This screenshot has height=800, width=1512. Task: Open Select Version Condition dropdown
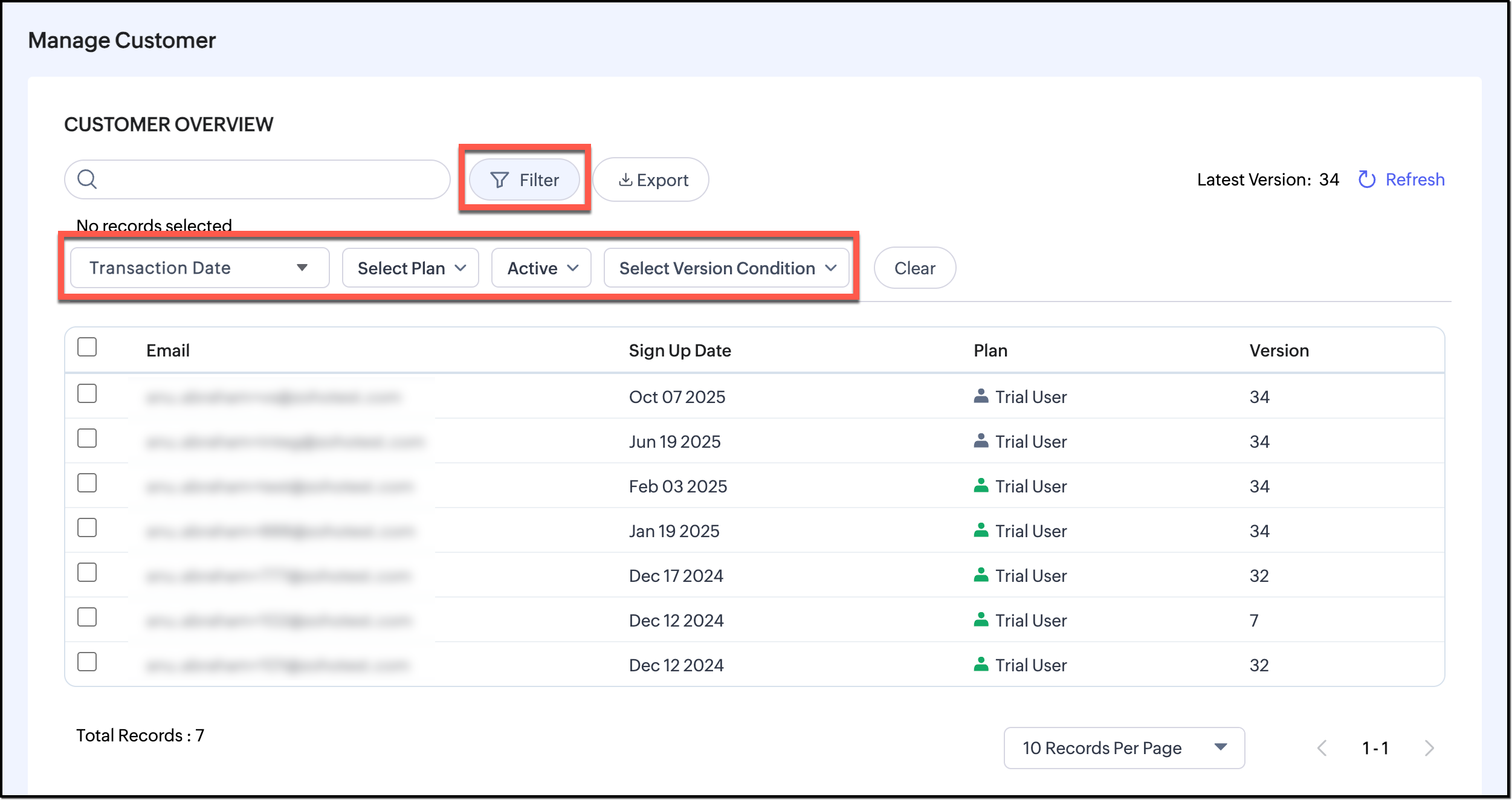[727, 268]
